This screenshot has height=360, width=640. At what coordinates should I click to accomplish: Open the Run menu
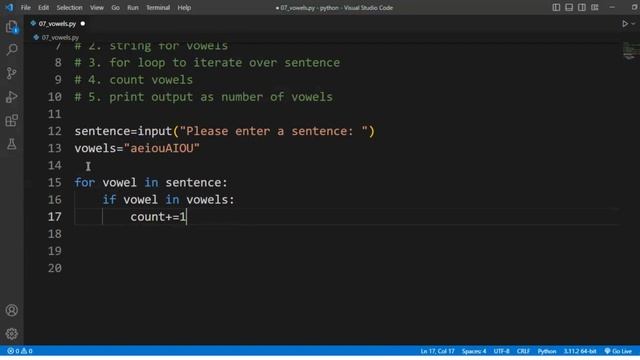coord(133,7)
